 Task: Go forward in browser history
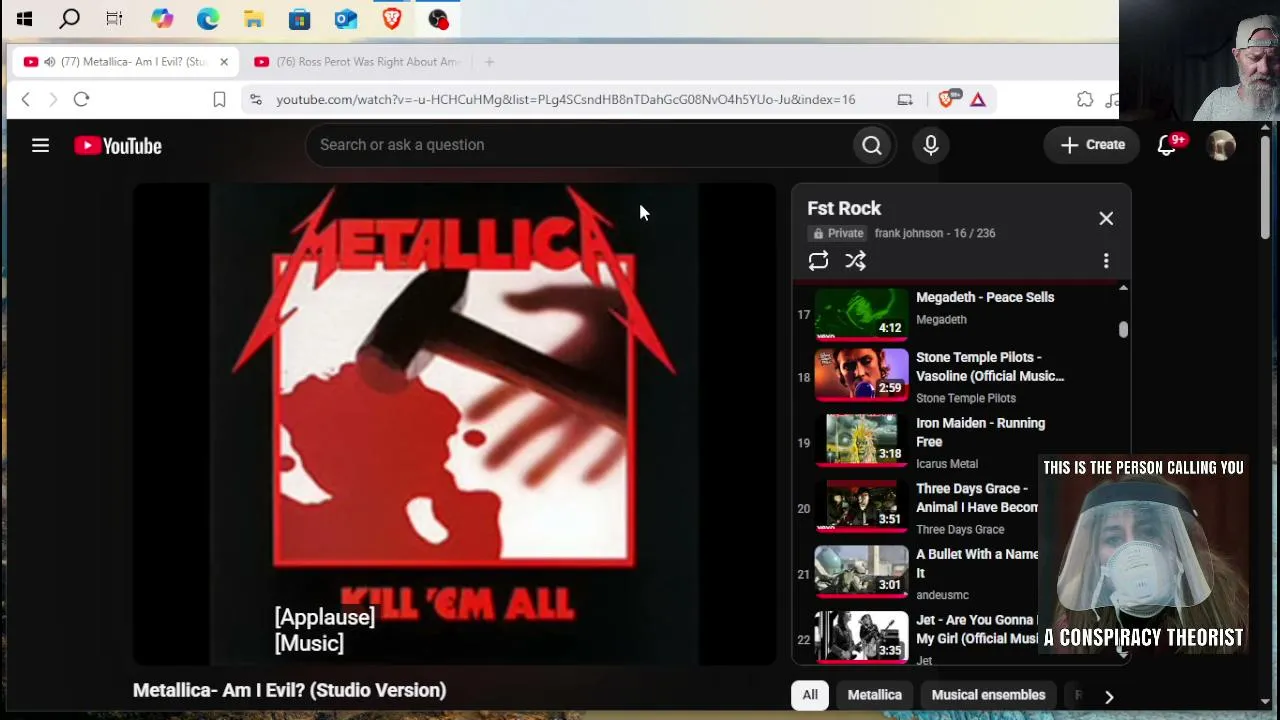pyautogui.click(x=53, y=99)
